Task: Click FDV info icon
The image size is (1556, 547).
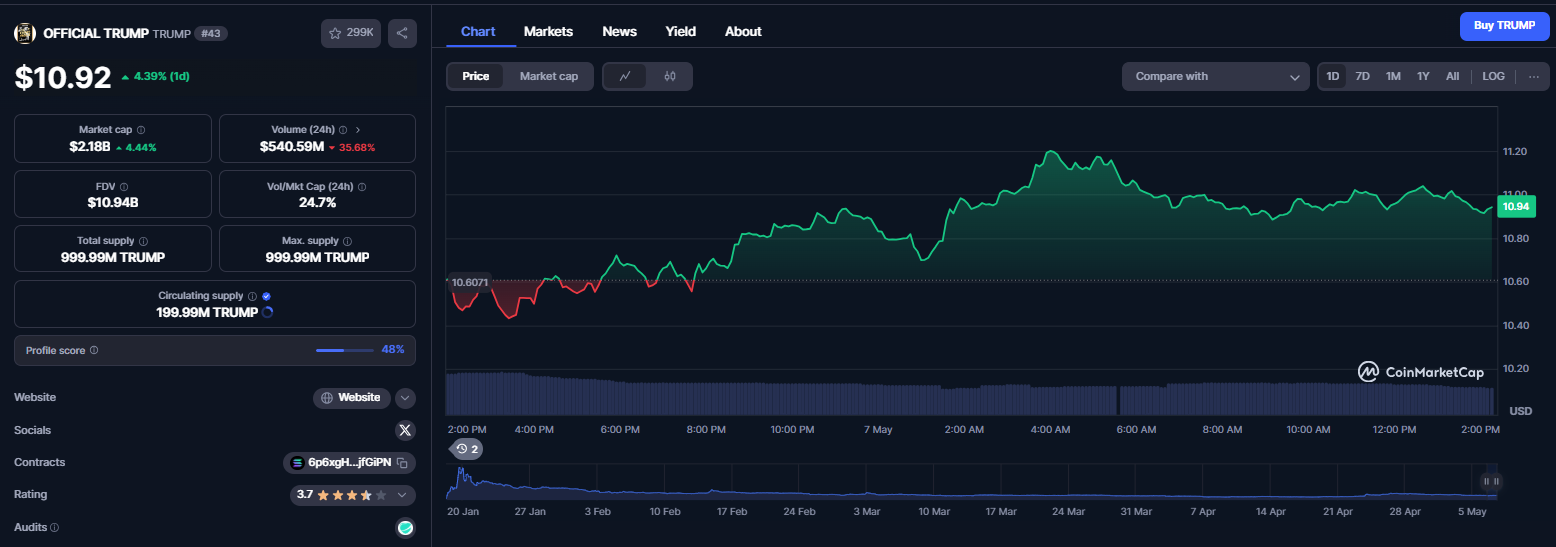Action: pyautogui.click(x=124, y=186)
